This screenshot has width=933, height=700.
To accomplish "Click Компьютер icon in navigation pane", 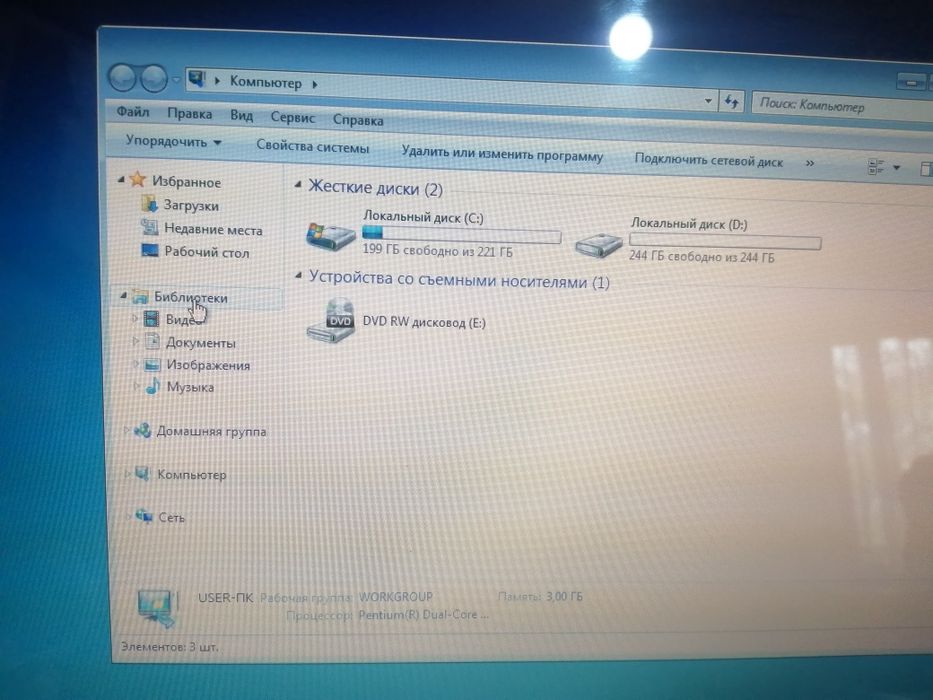I will 142,473.
